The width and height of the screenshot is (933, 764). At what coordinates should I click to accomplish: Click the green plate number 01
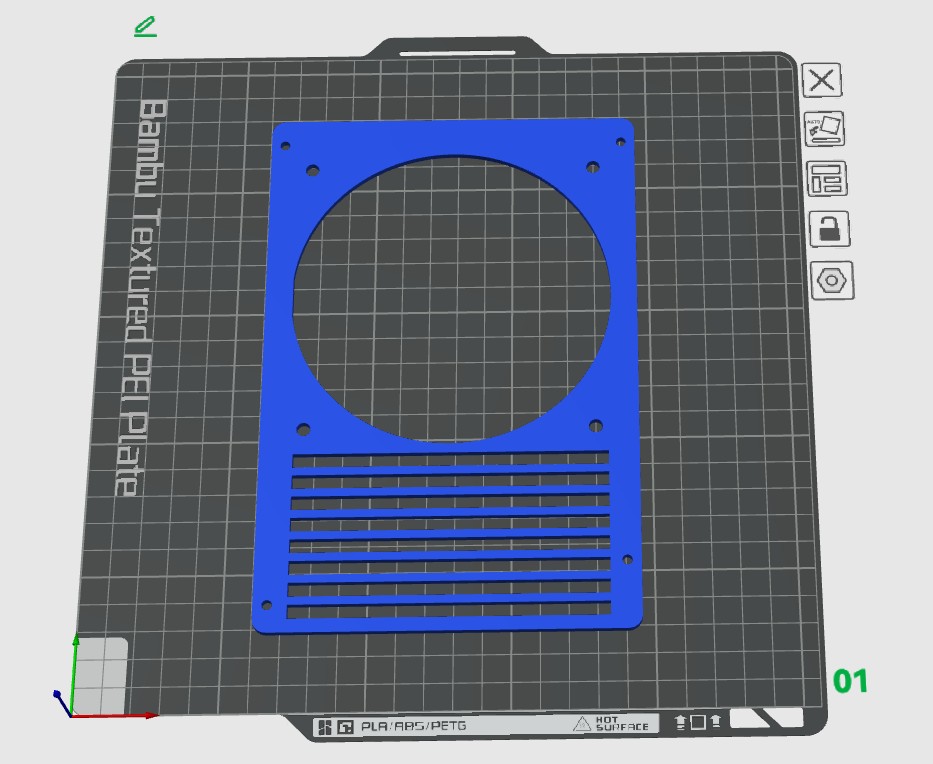click(x=850, y=682)
